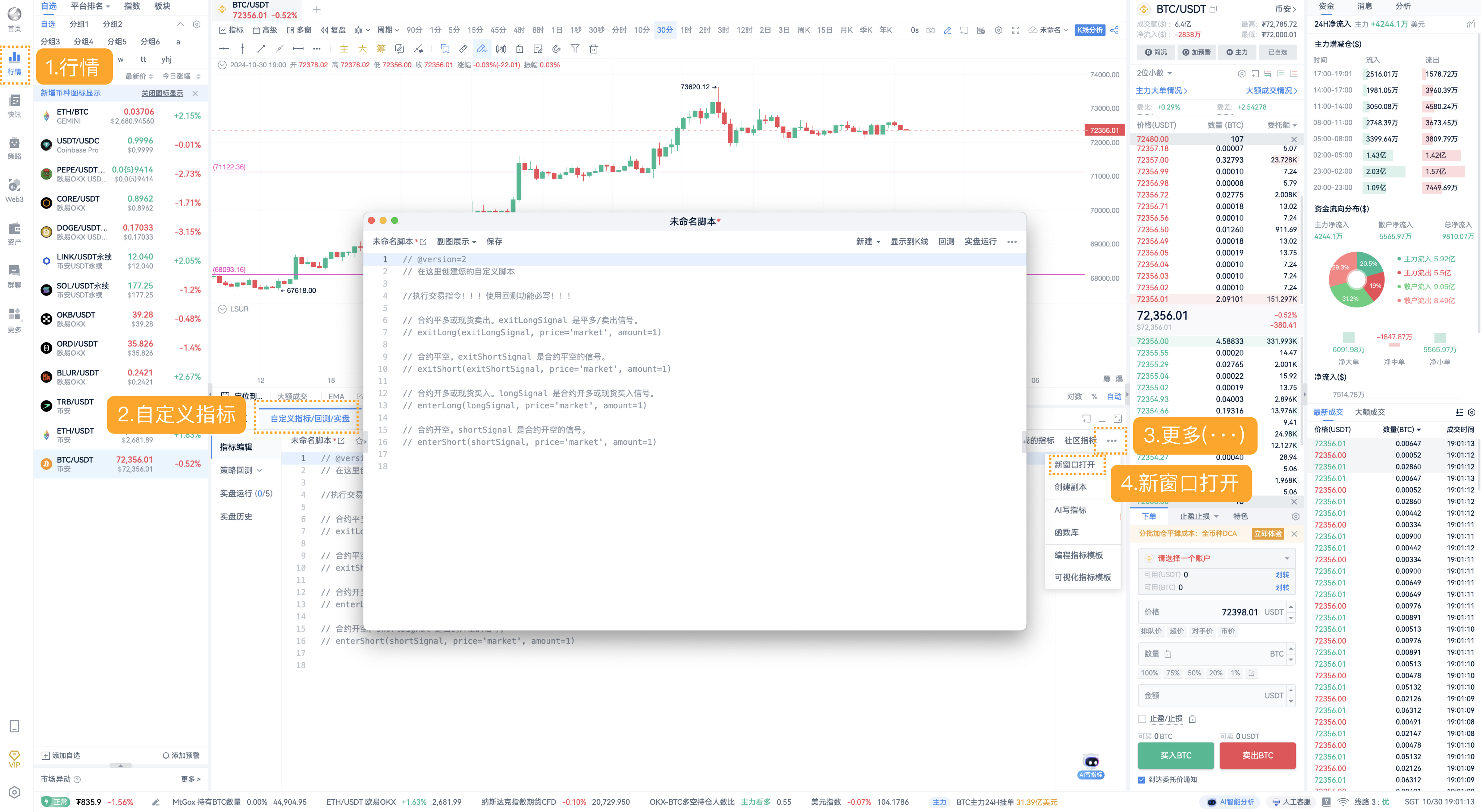This screenshot has width=1481, height=812.
Task: Expand the 周期 period dropdown
Action: point(388,30)
